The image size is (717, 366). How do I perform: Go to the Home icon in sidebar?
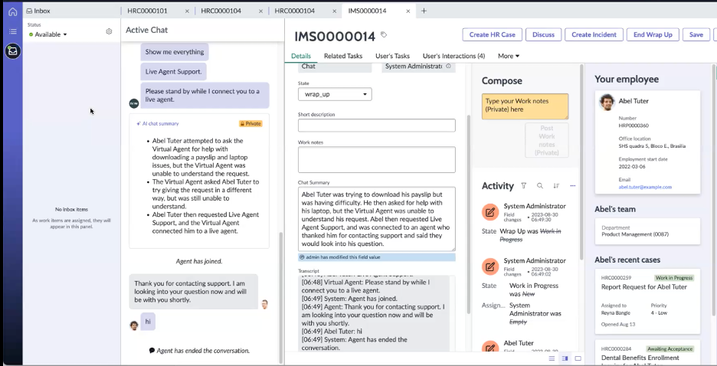[x=13, y=12]
